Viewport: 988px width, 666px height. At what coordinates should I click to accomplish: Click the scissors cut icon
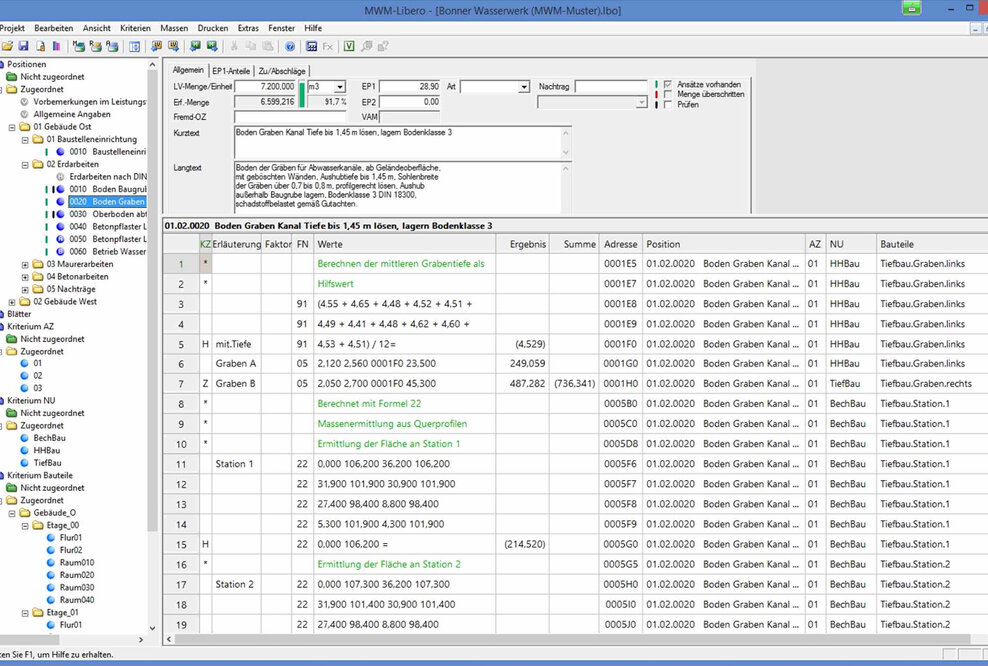tap(235, 46)
